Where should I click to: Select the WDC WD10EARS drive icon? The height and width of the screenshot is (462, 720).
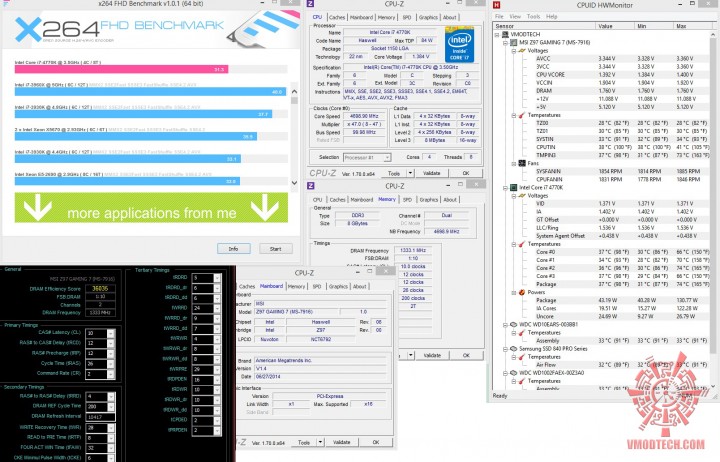pos(513,324)
